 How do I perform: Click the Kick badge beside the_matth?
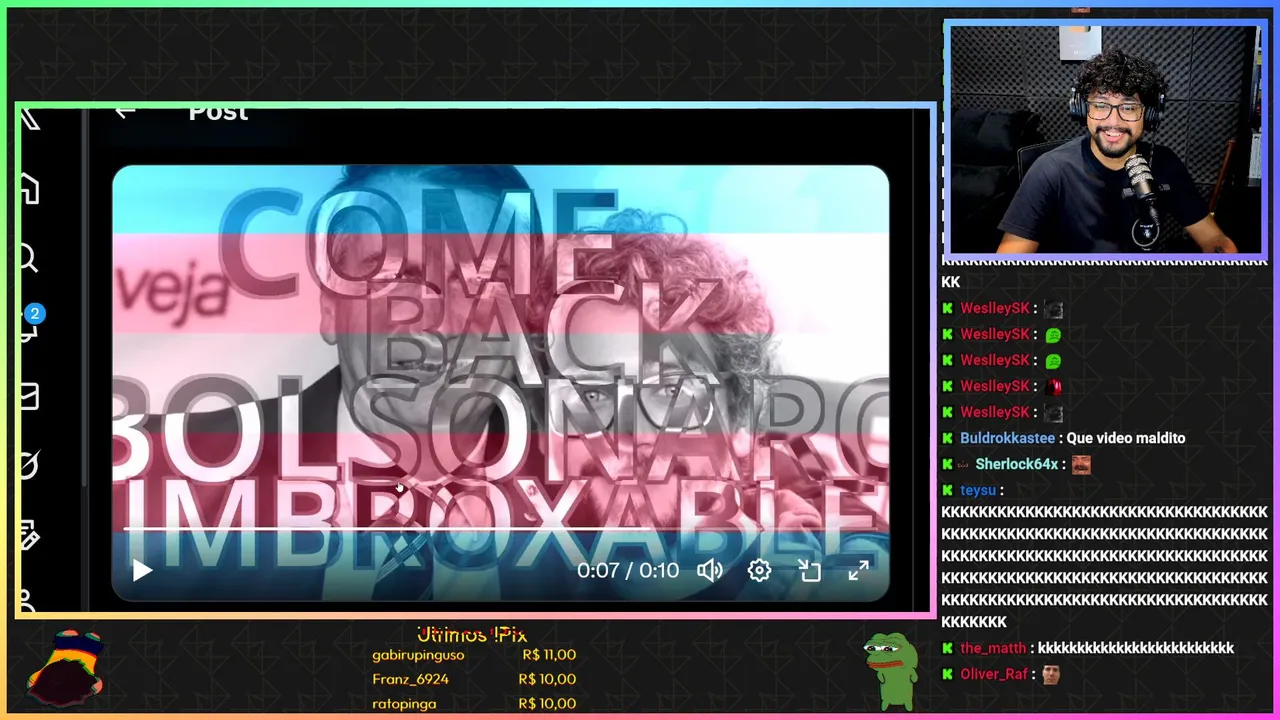coord(948,648)
